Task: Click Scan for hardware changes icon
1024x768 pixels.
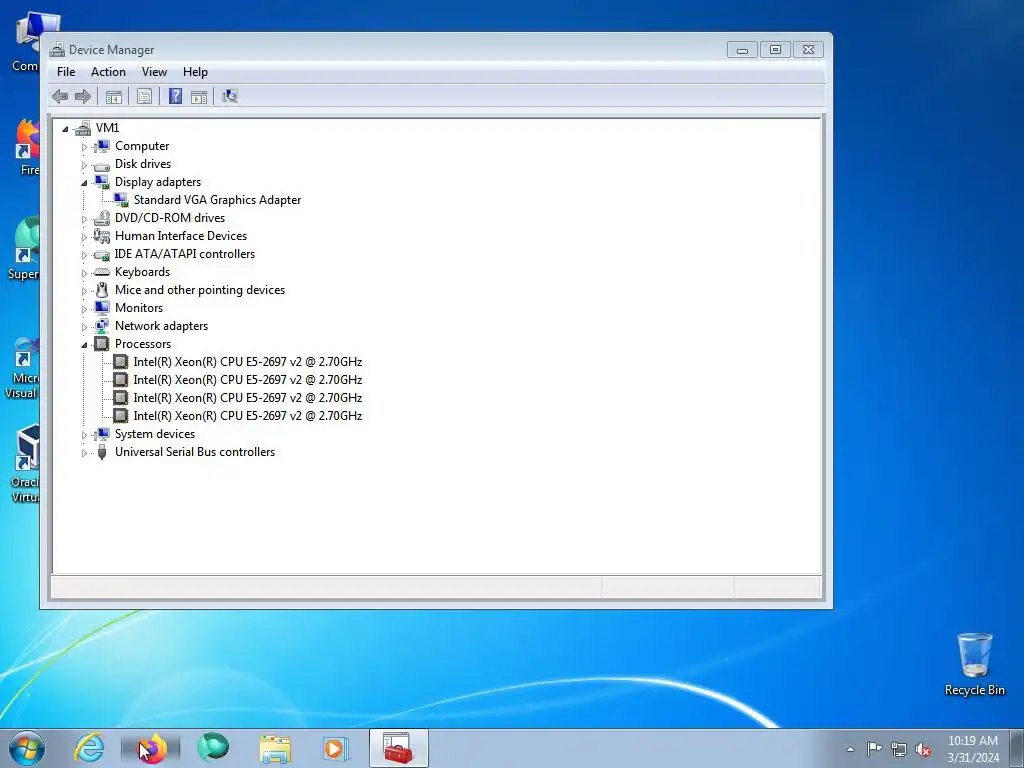Action: (x=230, y=97)
